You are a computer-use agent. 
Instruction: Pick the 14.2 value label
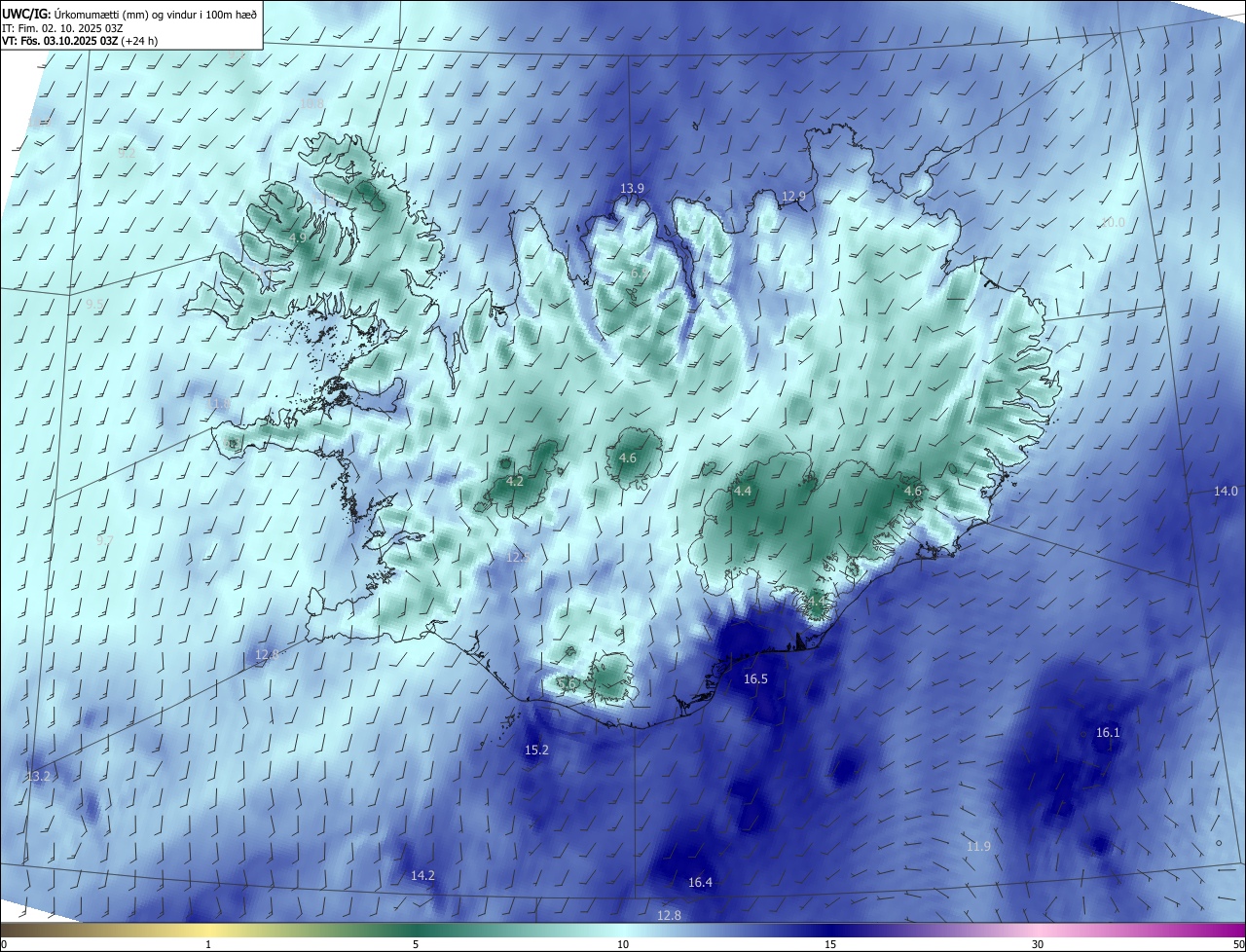[422, 876]
